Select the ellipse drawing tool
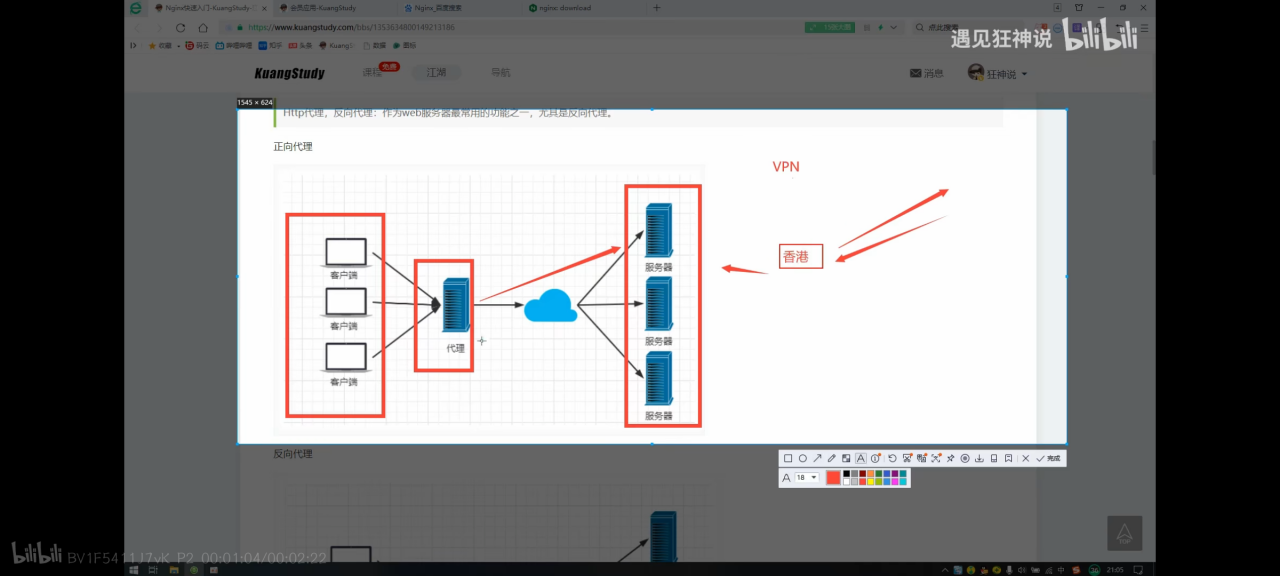Viewport: 1280px width, 576px height. (x=802, y=458)
